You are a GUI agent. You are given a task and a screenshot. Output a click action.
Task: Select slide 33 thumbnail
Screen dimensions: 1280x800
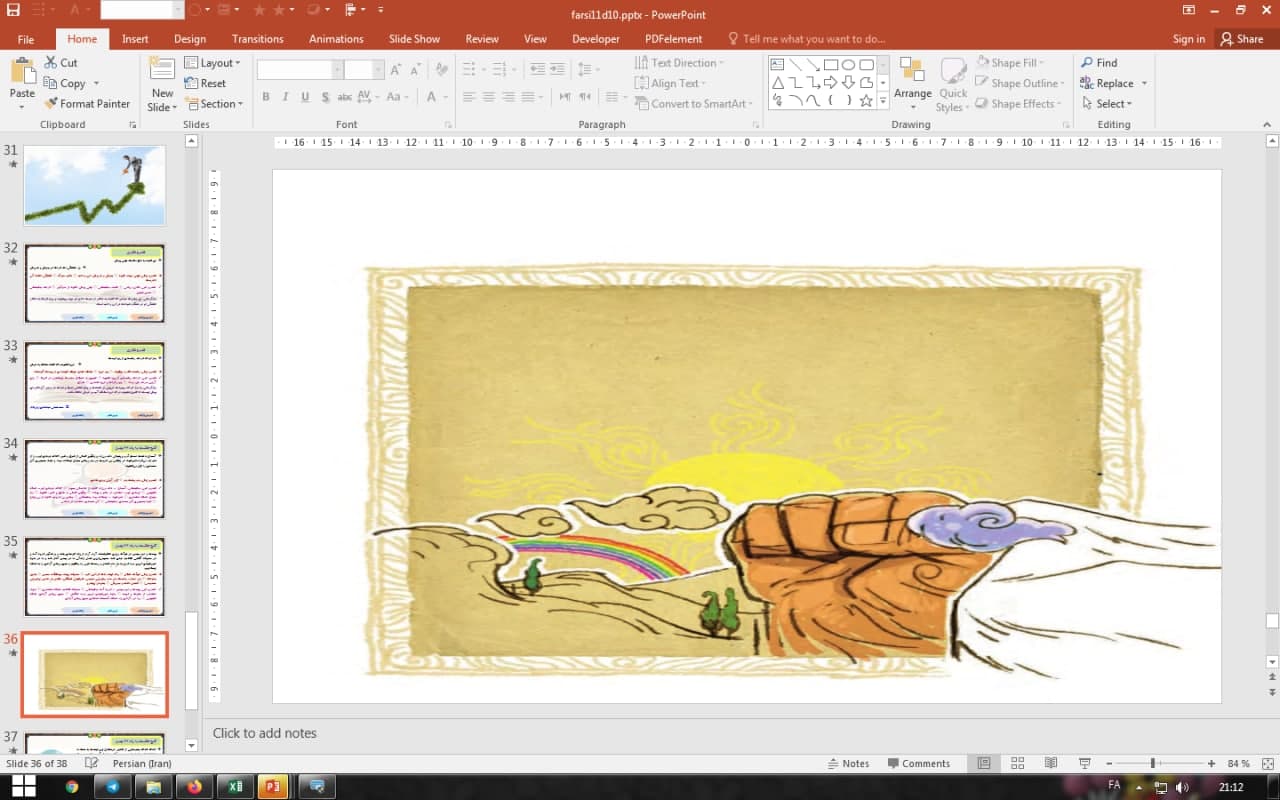pyautogui.click(x=95, y=381)
